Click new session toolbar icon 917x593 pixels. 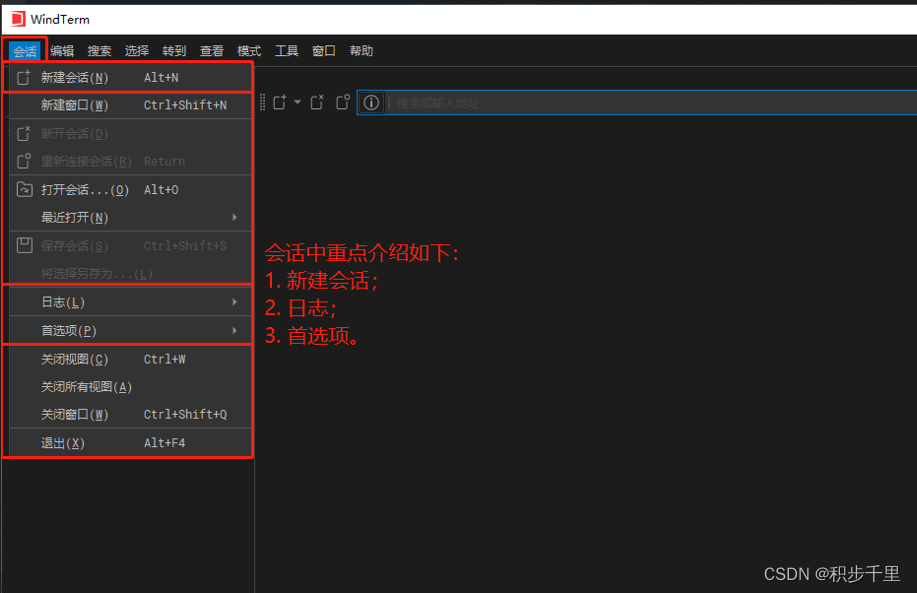(x=280, y=102)
